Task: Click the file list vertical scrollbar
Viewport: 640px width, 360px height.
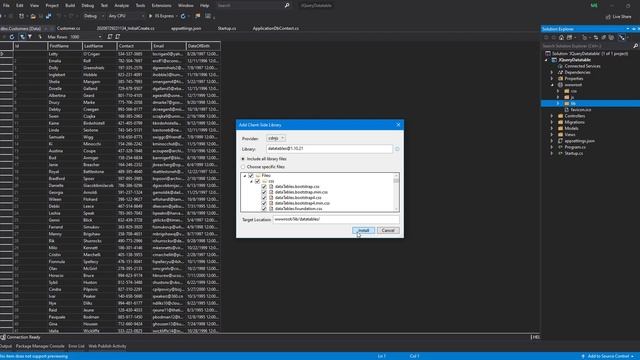Action: 396,192
